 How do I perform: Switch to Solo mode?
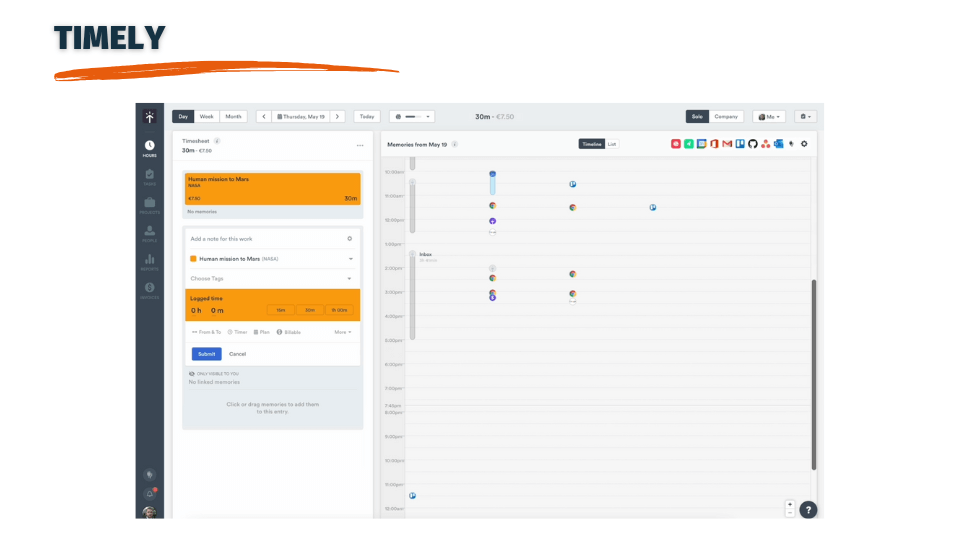tap(697, 116)
